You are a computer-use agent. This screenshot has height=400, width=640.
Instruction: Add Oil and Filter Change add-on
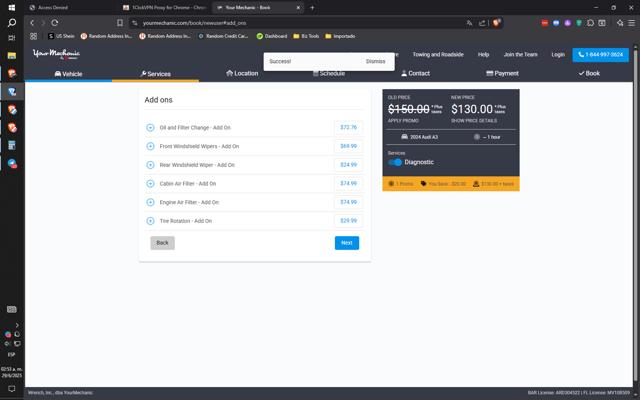pyautogui.click(x=150, y=128)
